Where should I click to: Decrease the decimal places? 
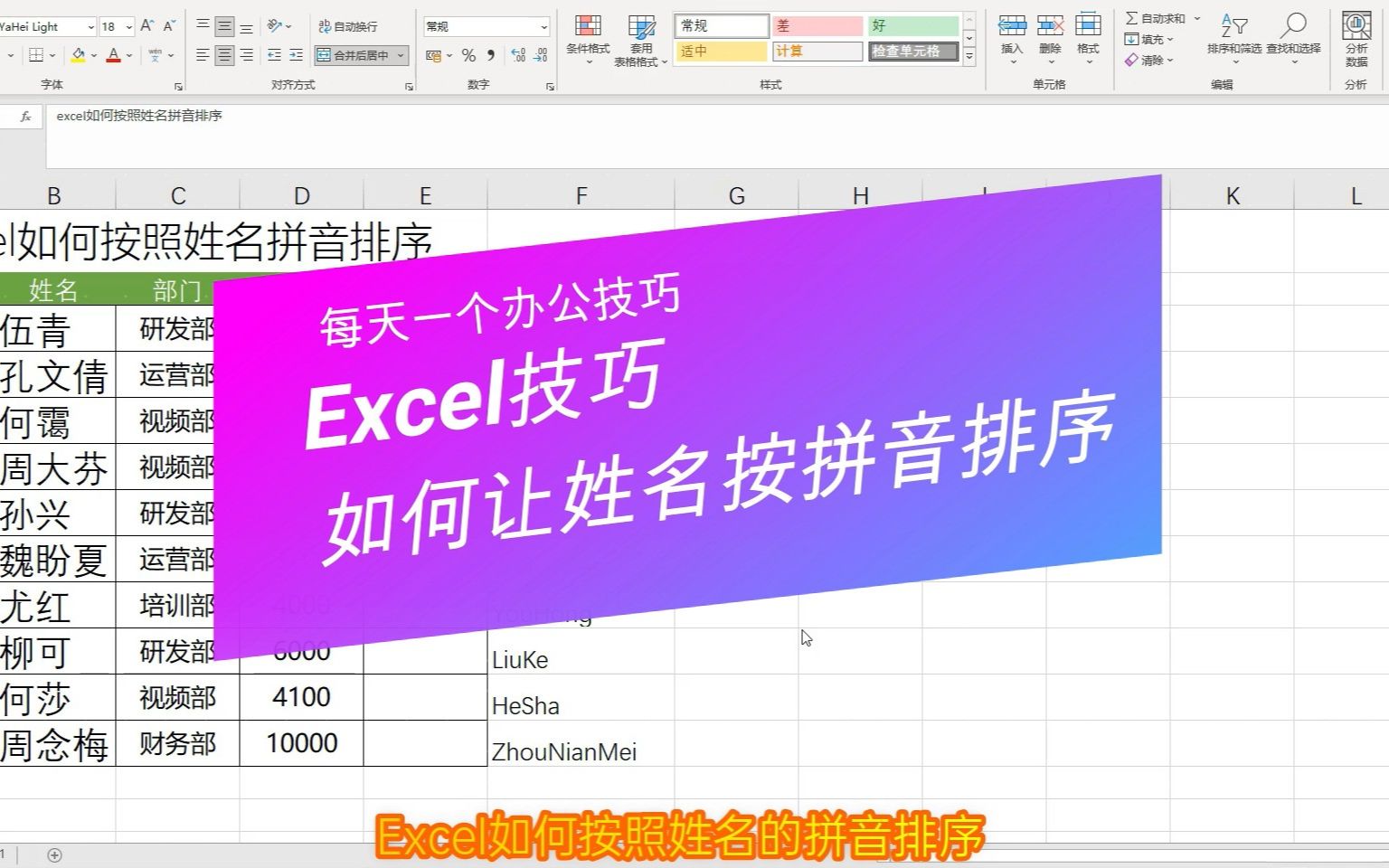540,55
